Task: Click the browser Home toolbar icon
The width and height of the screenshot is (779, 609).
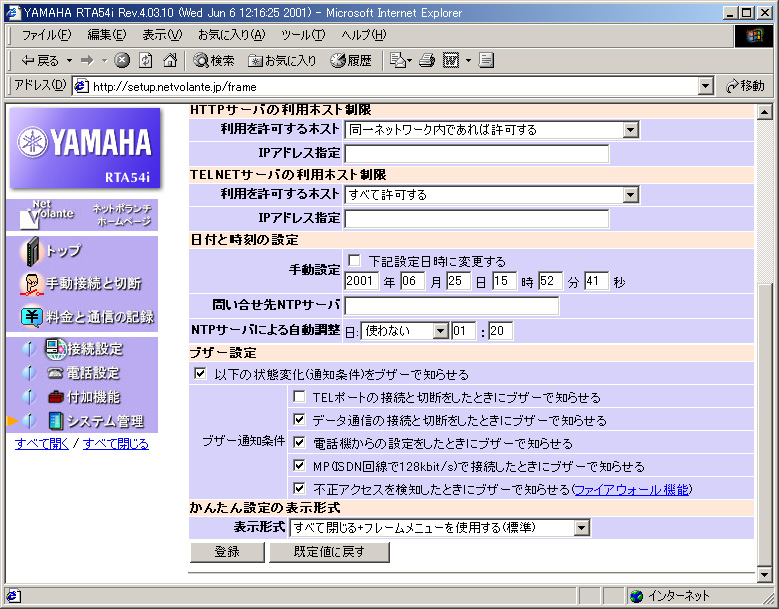Action: [170, 60]
